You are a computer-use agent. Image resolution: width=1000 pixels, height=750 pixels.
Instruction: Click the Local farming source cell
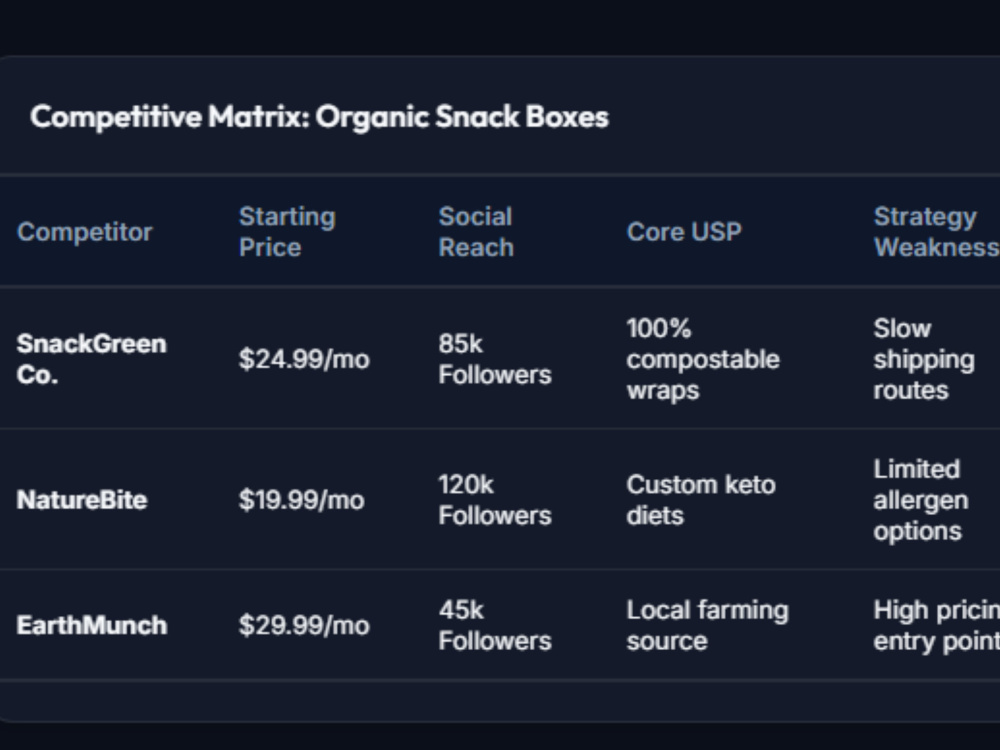pos(707,626)
